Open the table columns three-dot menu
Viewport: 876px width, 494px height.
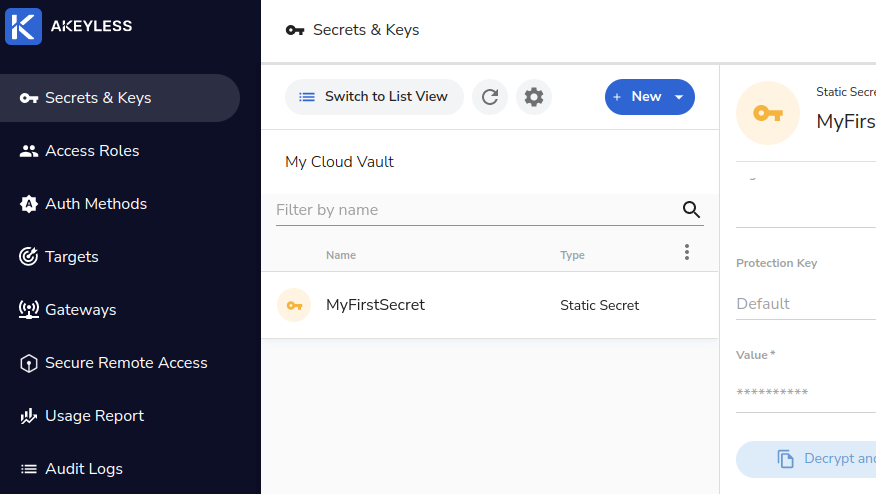coord(687,252)
